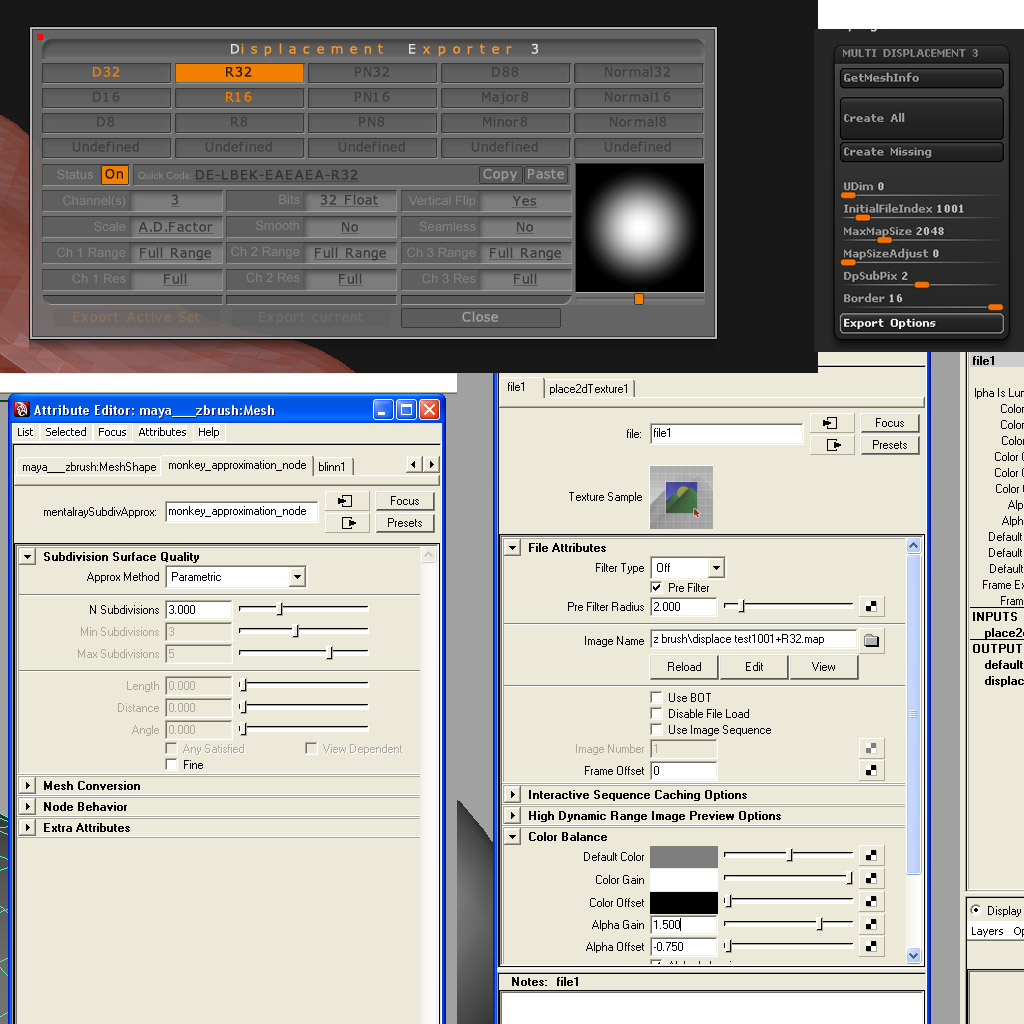The width and height of the screenshot is (1024, 1024).
Task: Click the Default Color swatch
Action: (x=684, y=857)
